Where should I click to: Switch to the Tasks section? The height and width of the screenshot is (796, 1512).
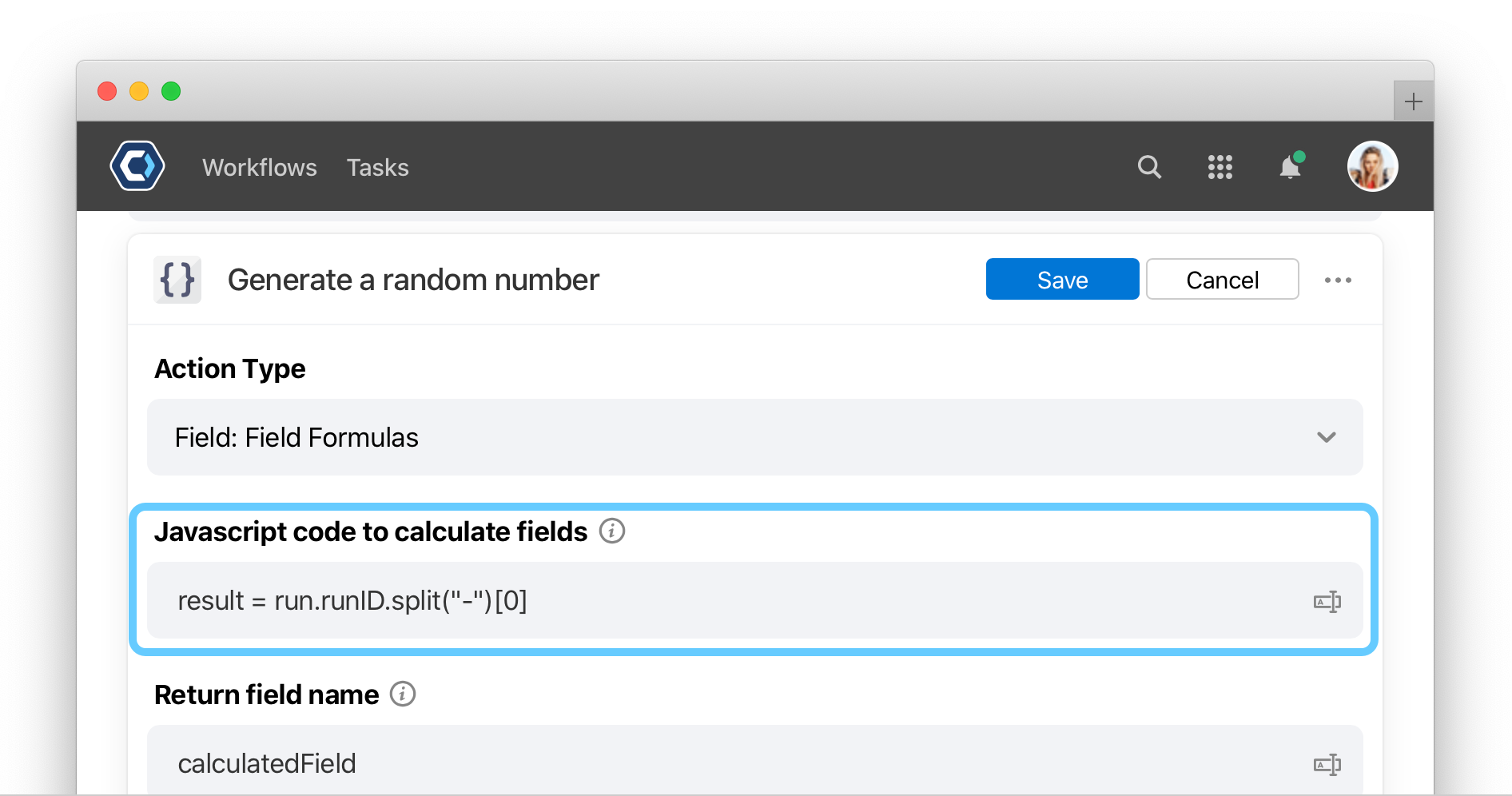(x=377, y=167)
